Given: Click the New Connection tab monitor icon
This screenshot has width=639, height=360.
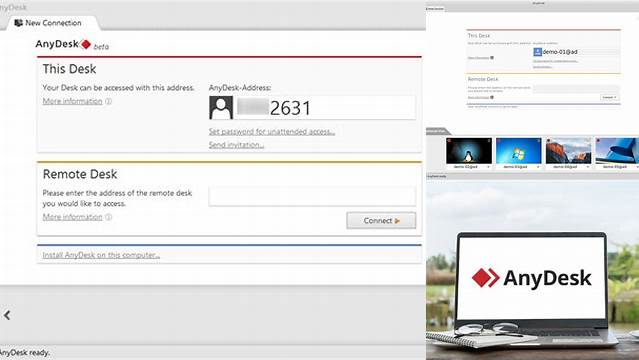Looking at the screenshot, I should pyautogui.click(x=18, y=23).
